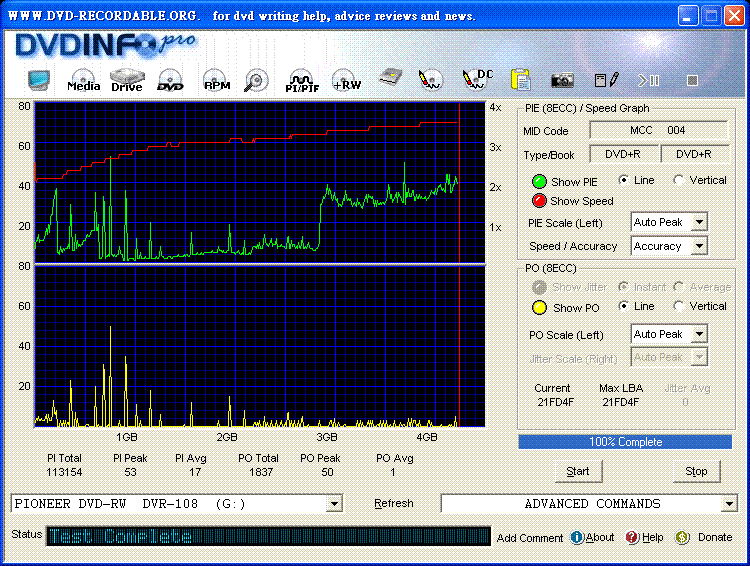Toggle the green Show PIE indicator
This screenshot has width=750, height=566.
click(539, 181)
